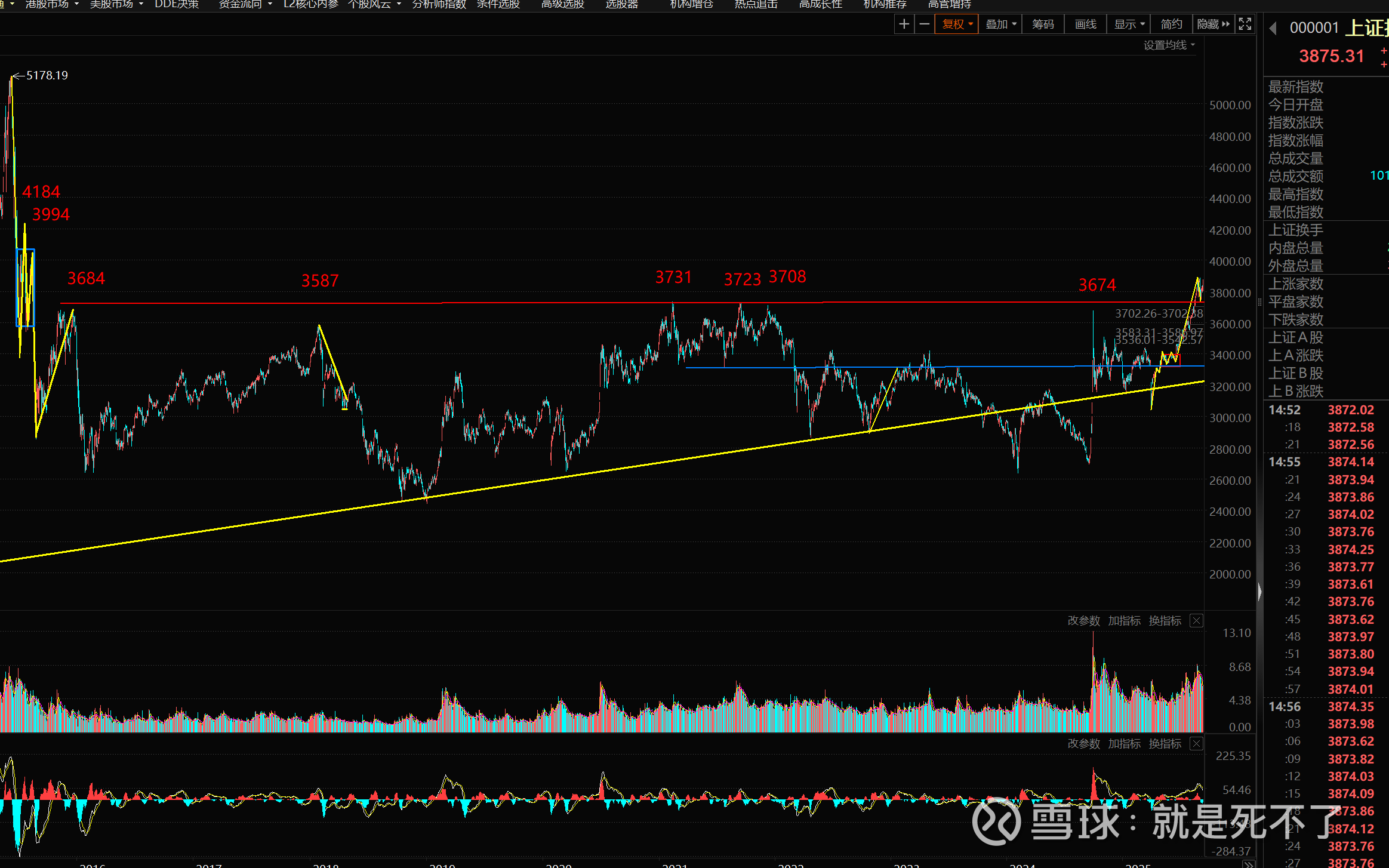Open 设置均线 moving average dropdown
Viewport: 1389px width, 868px height.
click(x=1169, y=45)
